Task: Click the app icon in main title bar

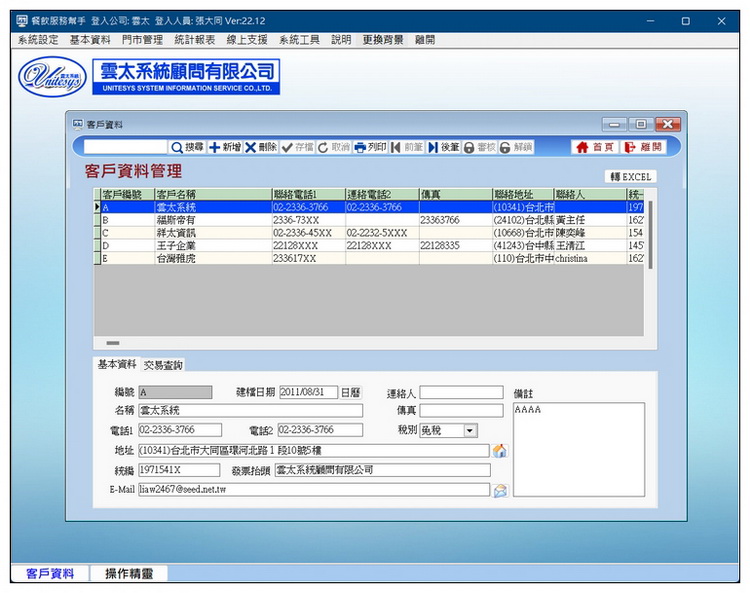Action: click(22, 21)
